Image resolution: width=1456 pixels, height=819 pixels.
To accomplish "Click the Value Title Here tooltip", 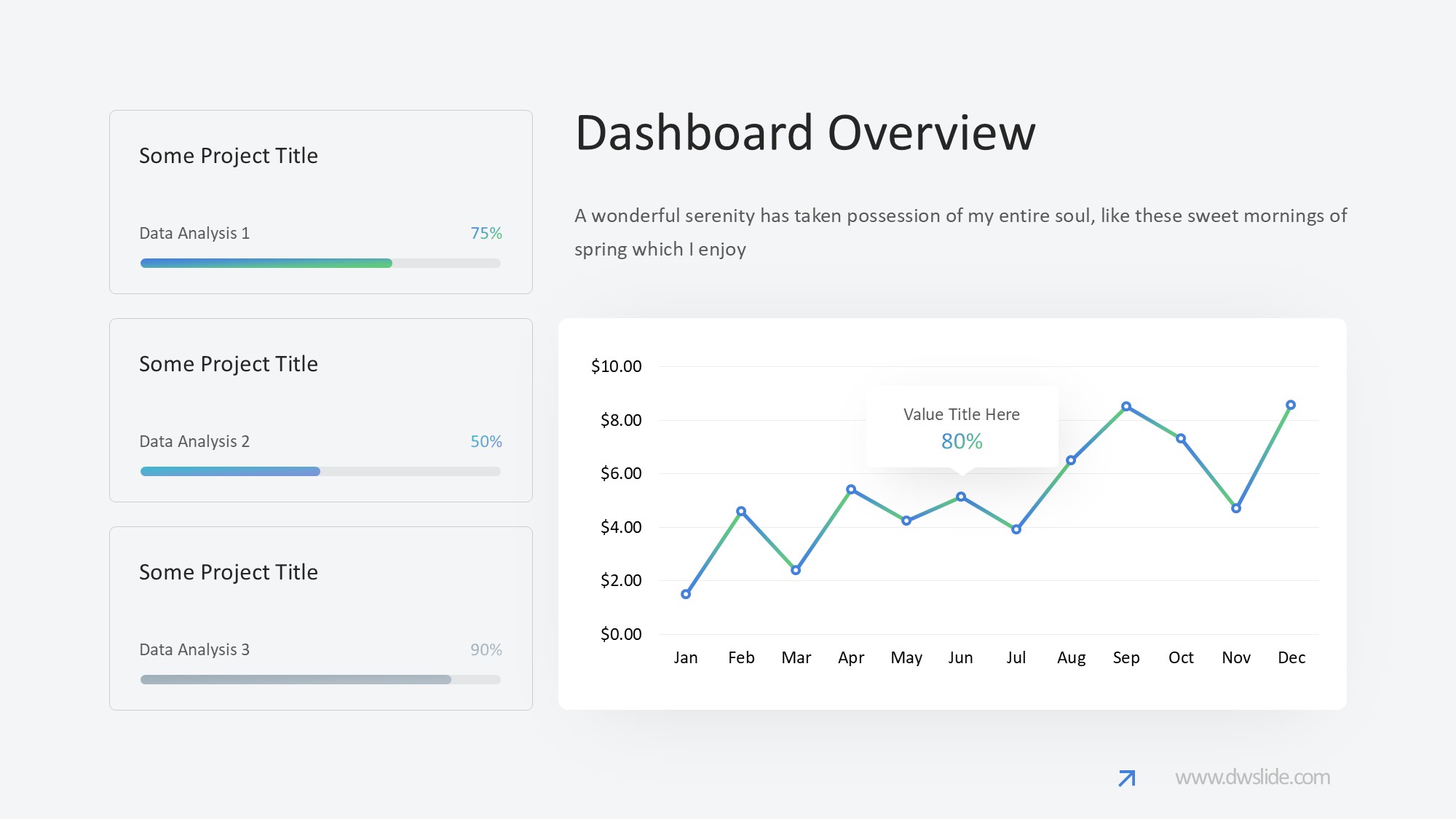I will (x=961, y=414).
